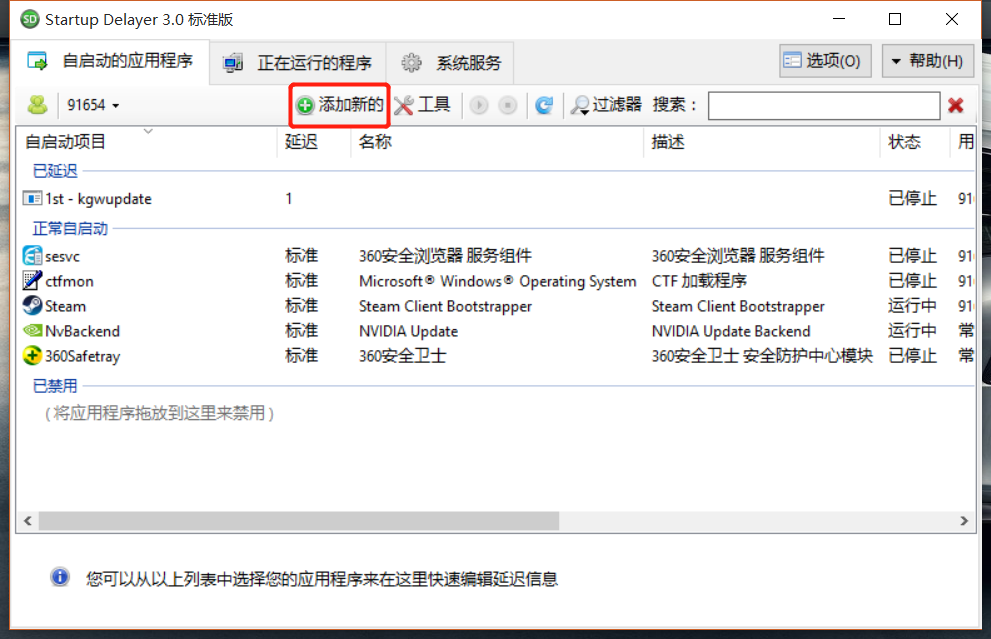Sort by 名称 column header
This screenshot has height=639, width=991.
(497, 142)
